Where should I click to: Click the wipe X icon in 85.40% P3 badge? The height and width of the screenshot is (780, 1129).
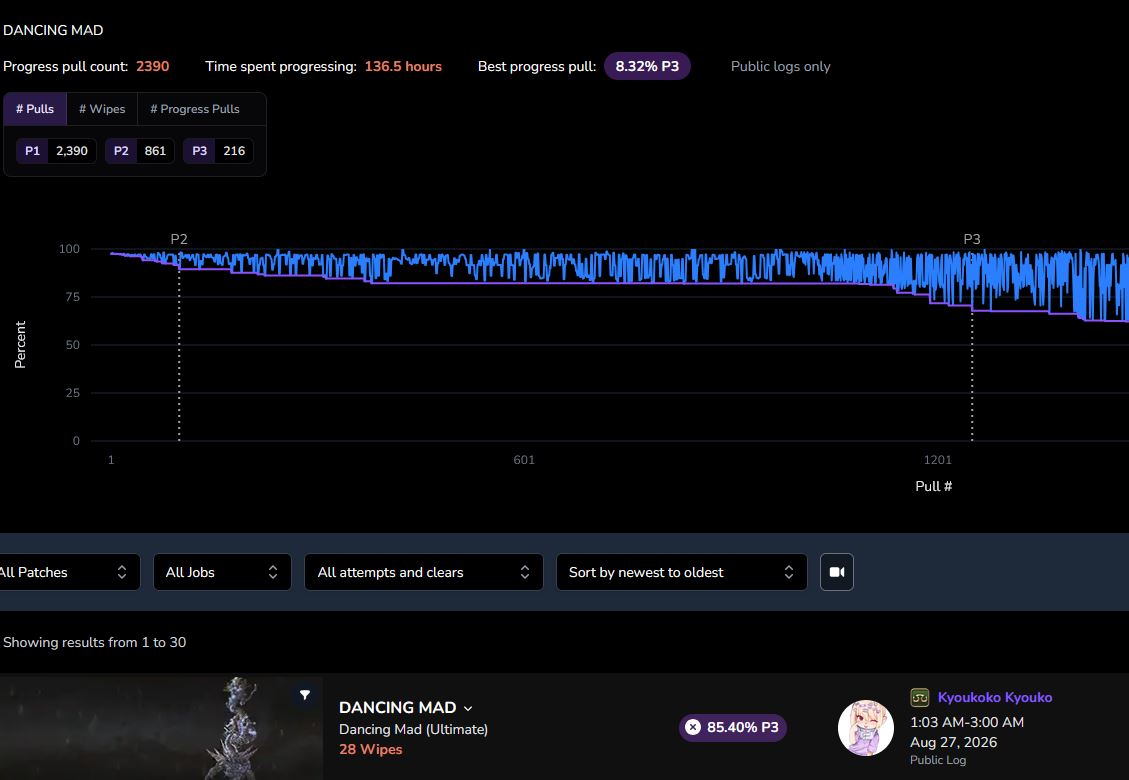pos(693,727)
